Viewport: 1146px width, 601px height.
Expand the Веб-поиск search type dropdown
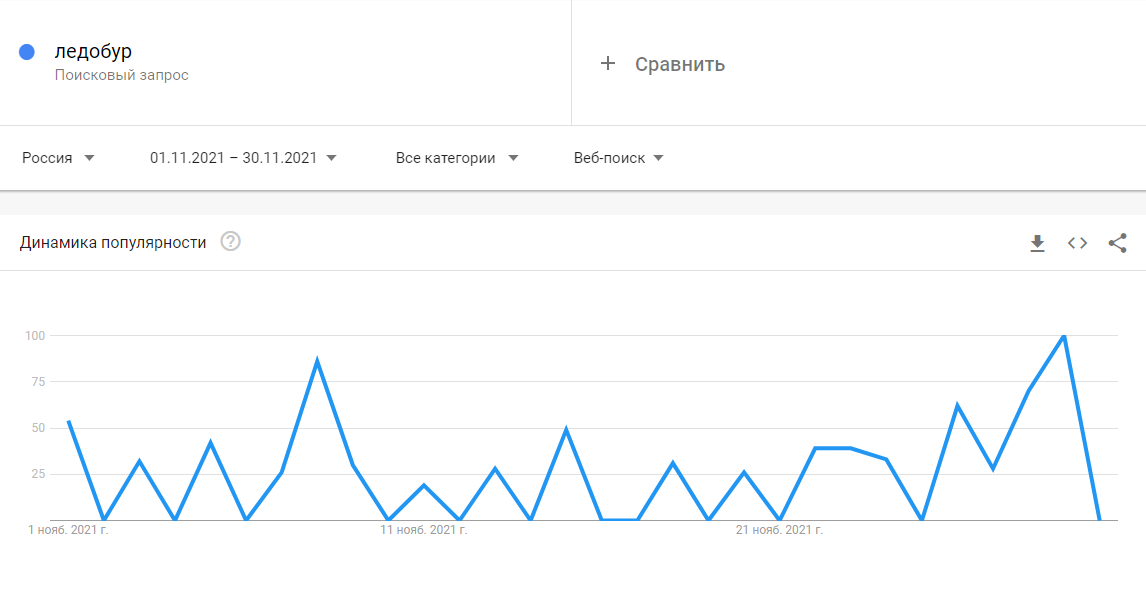[x=619, y=158]
